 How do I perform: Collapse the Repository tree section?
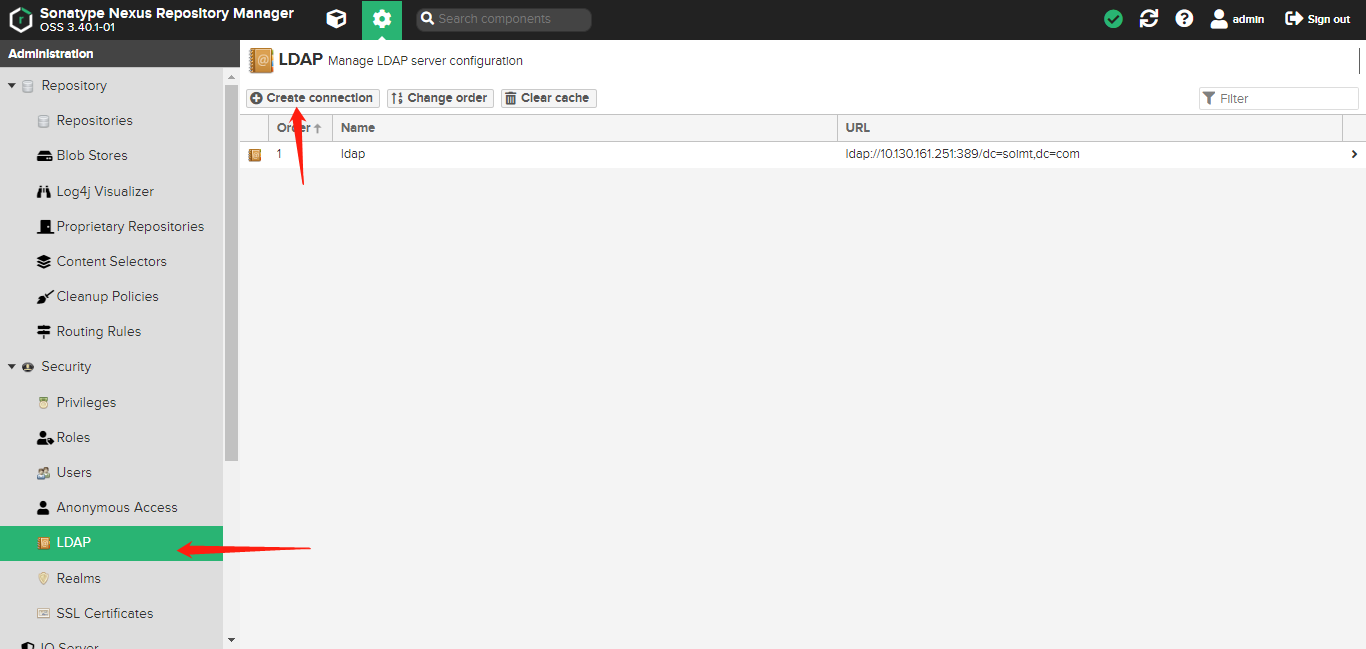coord(12,86)
